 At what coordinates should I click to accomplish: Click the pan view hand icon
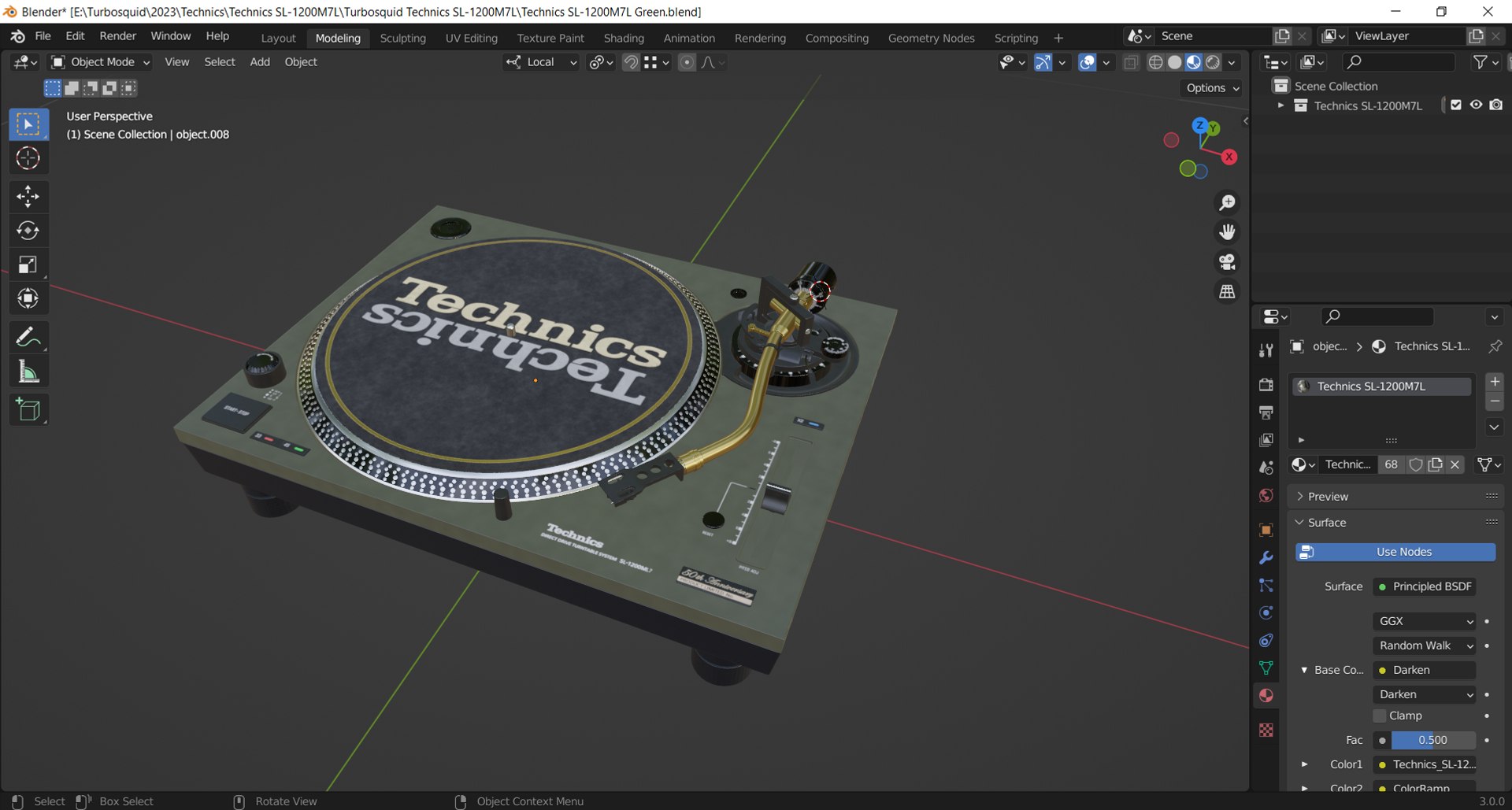(1227, 232)
